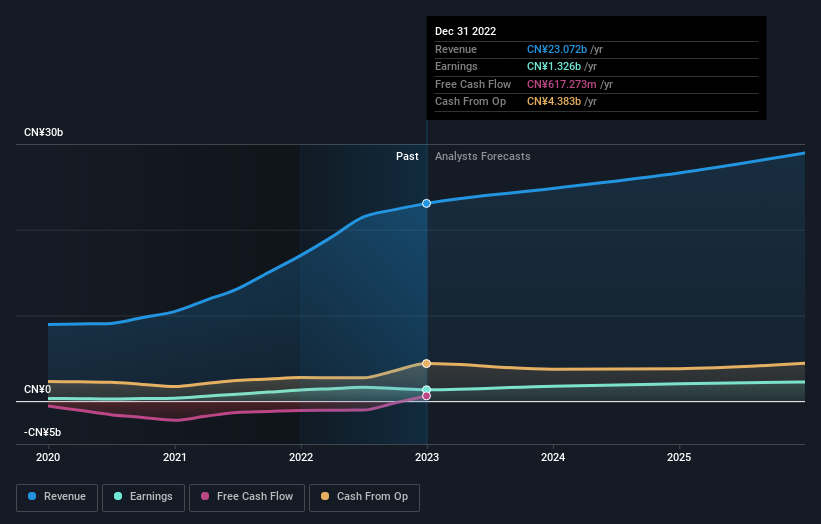This screenshot has height=524, width=821.
Task: Select the pink Free Cash Flow data point
Action: [x=427, y=396]
